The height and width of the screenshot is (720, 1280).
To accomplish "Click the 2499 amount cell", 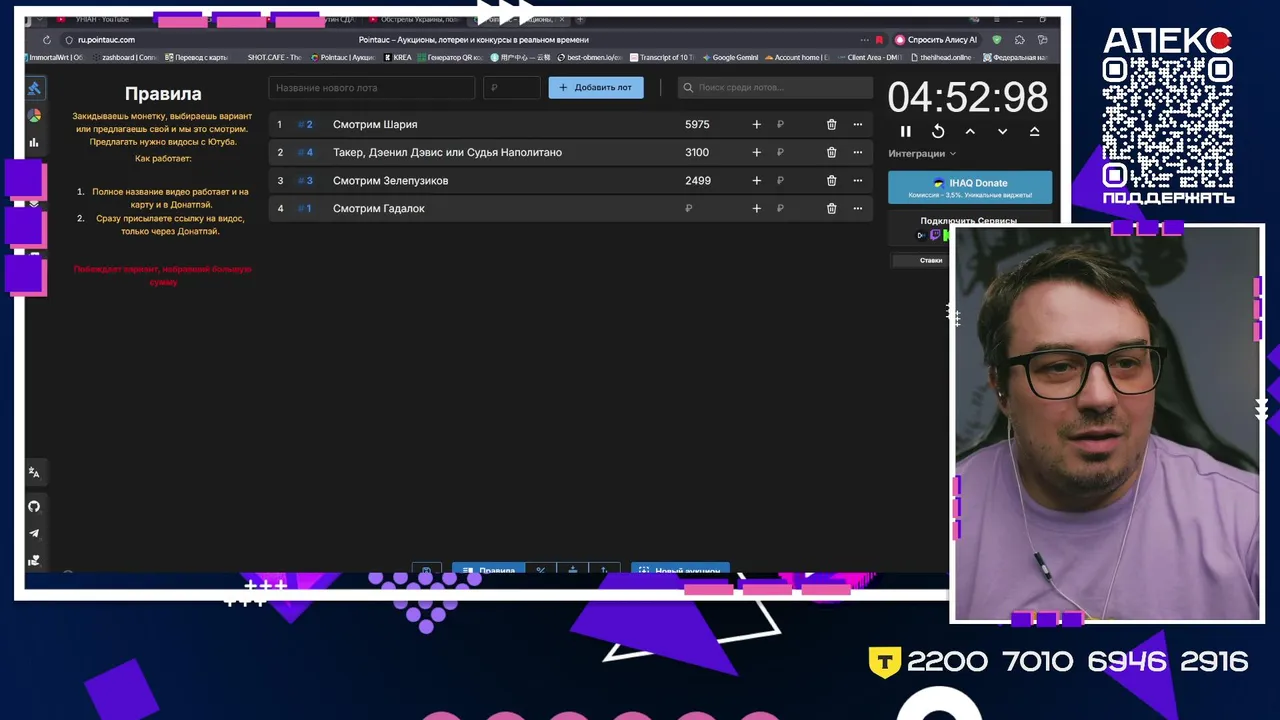I will (697, 180).
